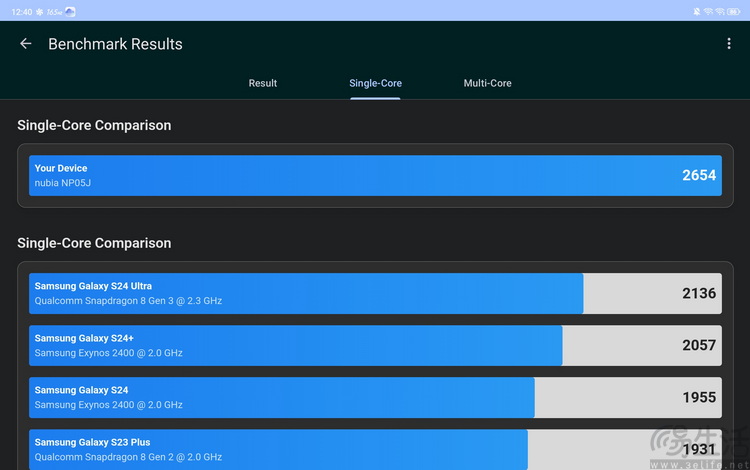Select the Single-Core tab
750x470 pixels.
click(375, 83)
